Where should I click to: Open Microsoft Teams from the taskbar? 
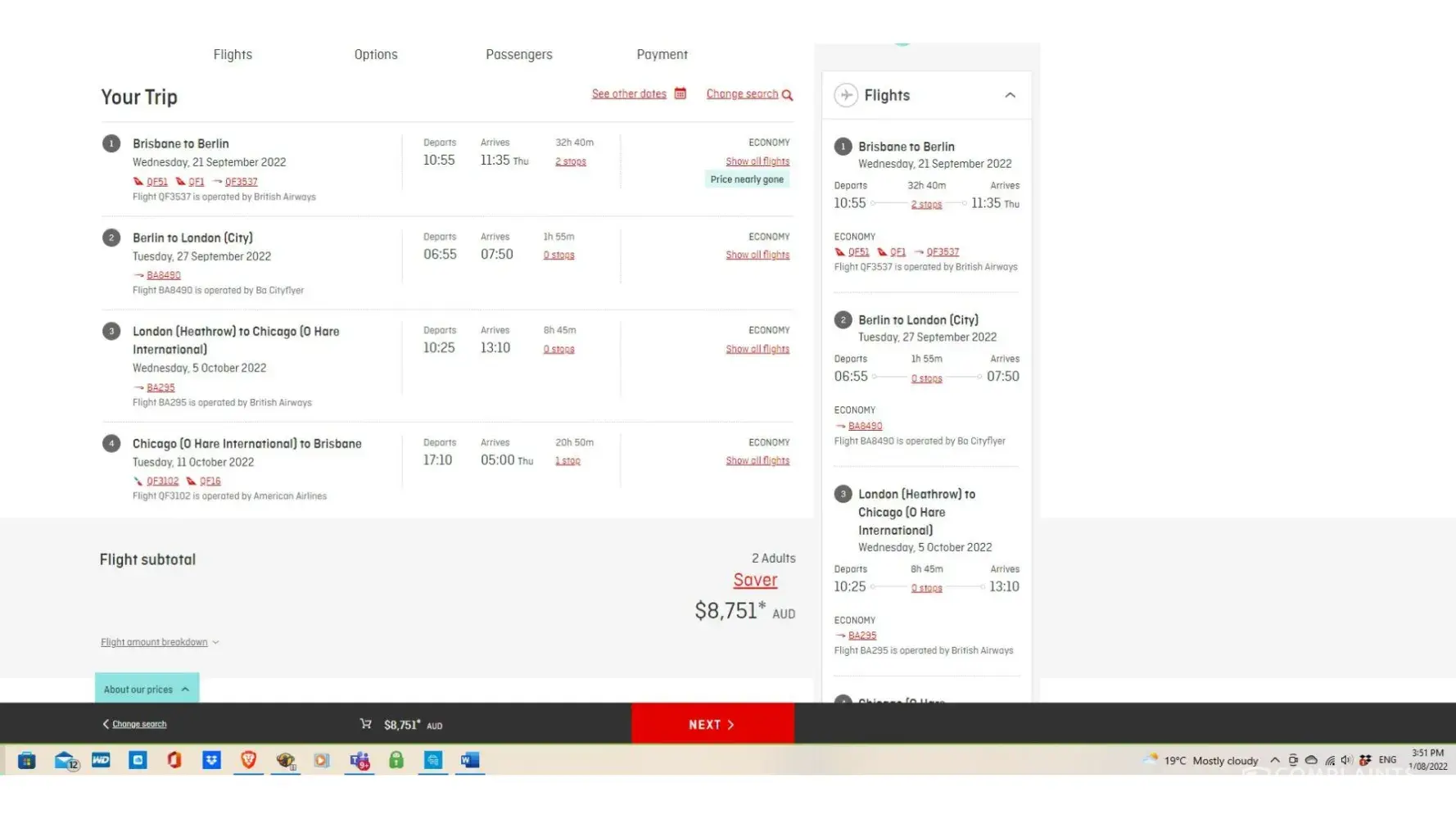pyautogui.click(x=359, y=761)
